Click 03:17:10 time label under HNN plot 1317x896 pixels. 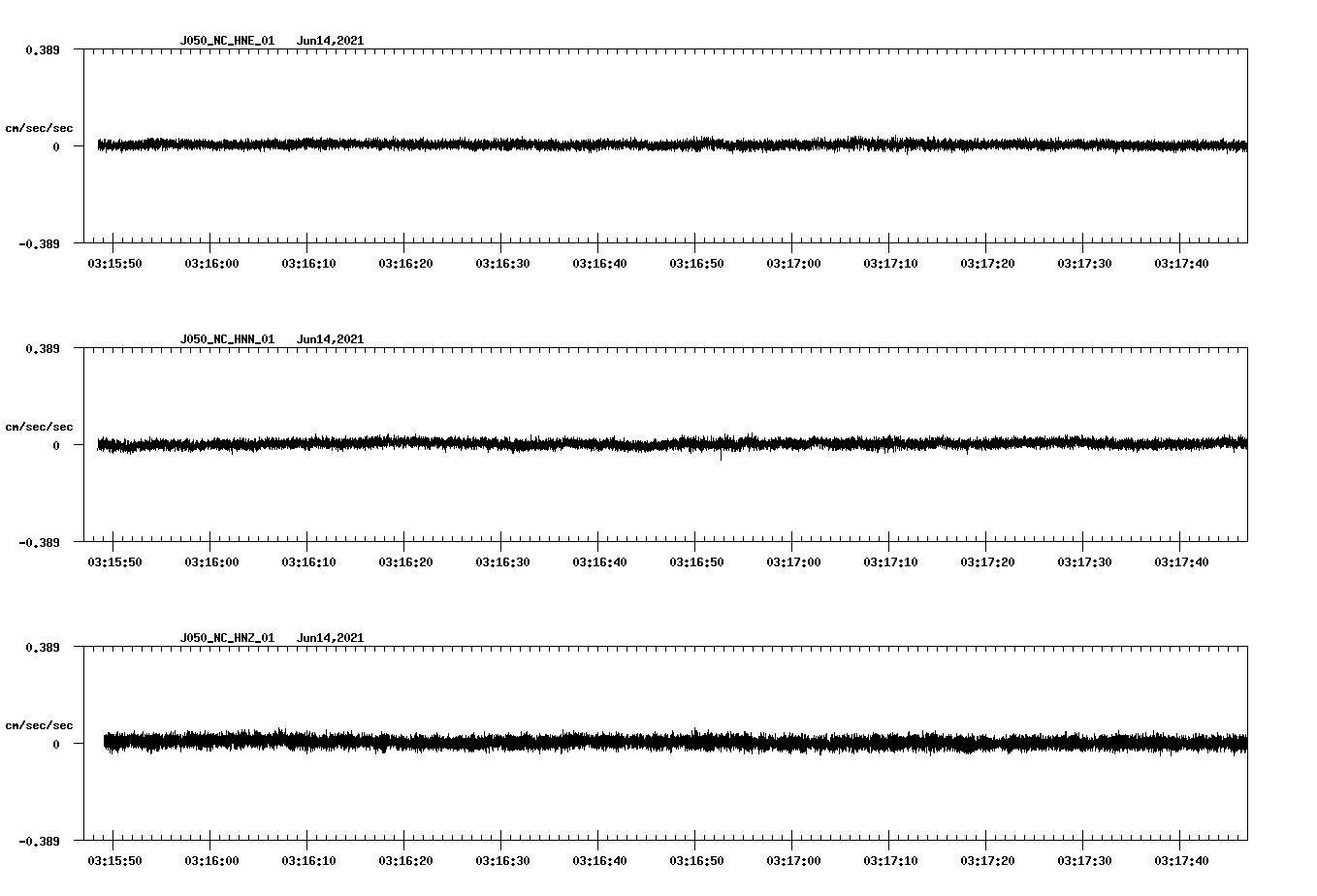890,561
